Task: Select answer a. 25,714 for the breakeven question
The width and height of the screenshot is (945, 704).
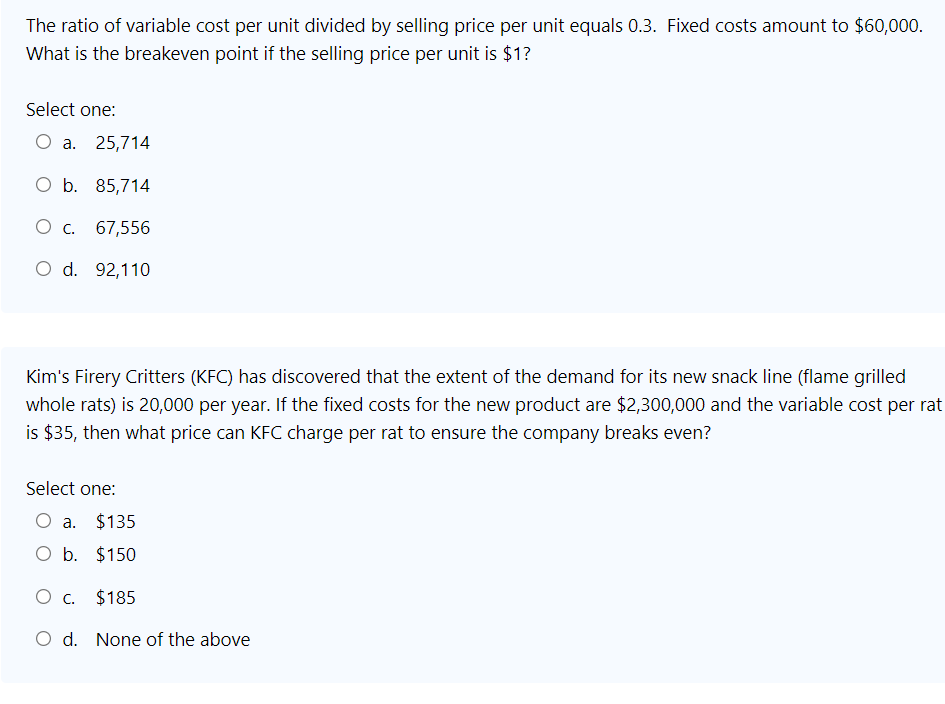Action: (x=43, y=141)
